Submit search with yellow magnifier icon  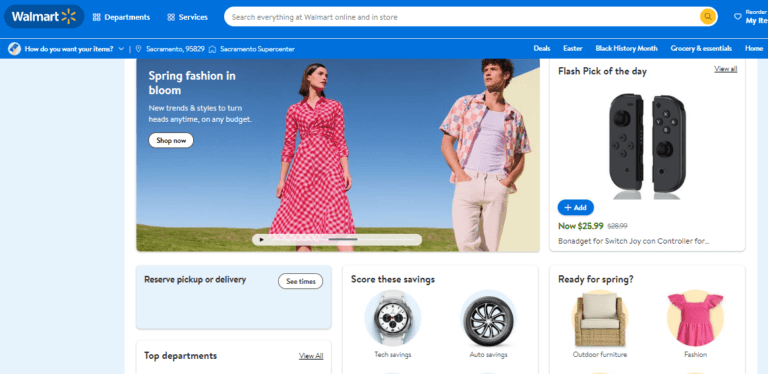[708, 17]
